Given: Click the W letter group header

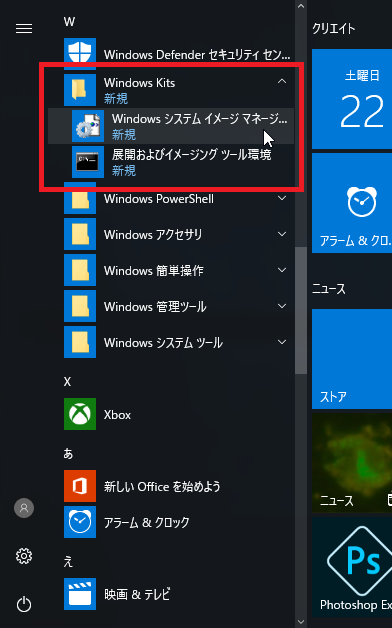Looking at the screenshot, I should tap(69, 22).
